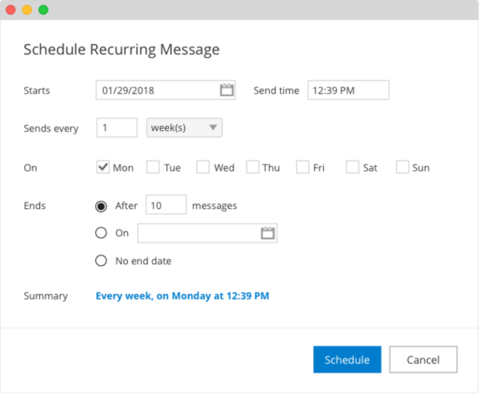Click the messages count field showing 10
This screenshot has width=480, height=394.
(166, 205)
